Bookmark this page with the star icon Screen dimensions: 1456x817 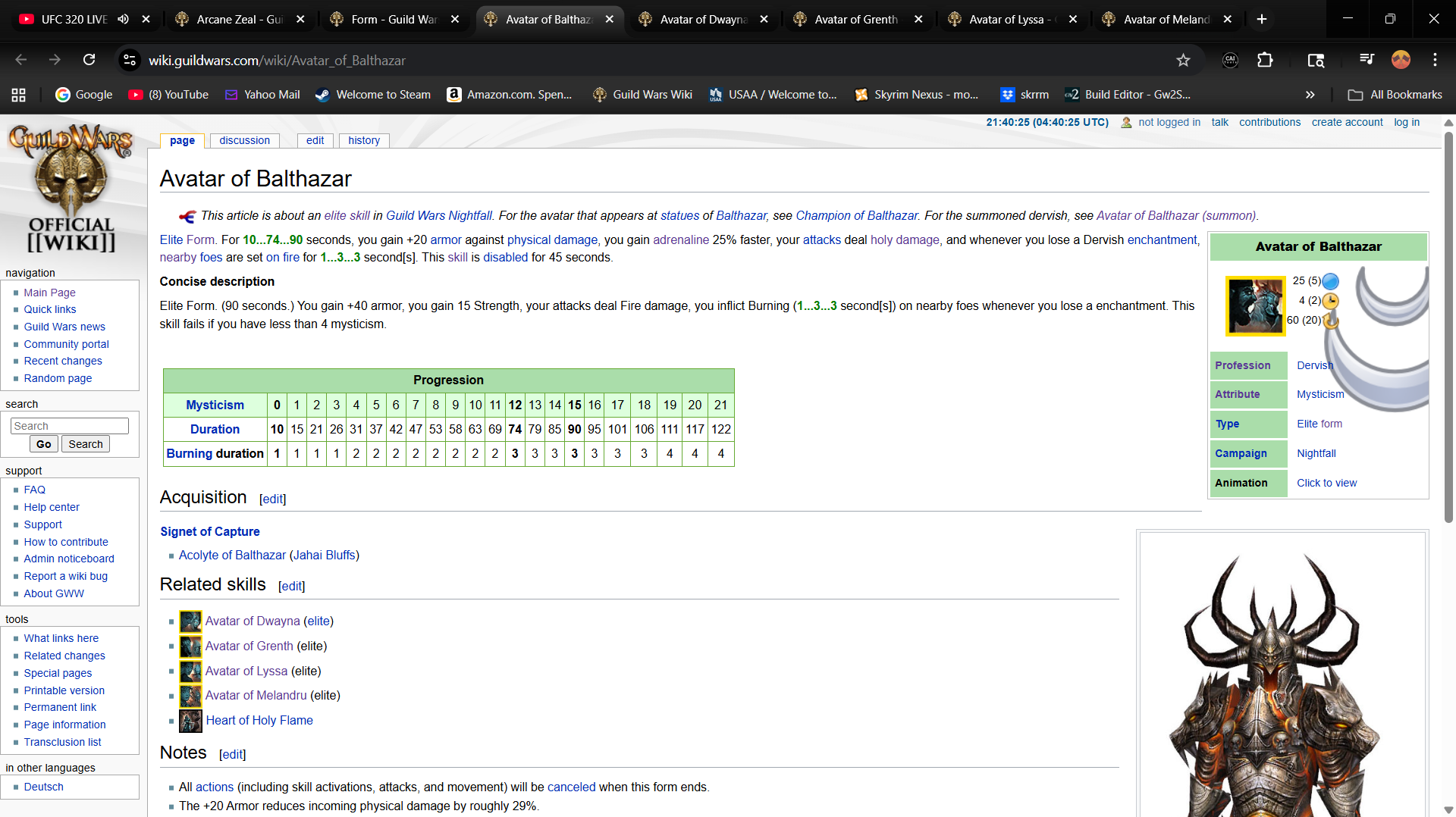[x=1183, y=60]
